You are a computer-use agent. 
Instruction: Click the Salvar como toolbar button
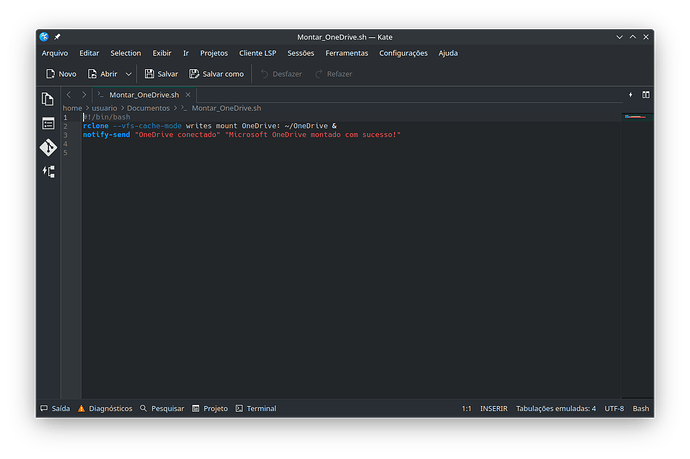click(x=217, y=74)
